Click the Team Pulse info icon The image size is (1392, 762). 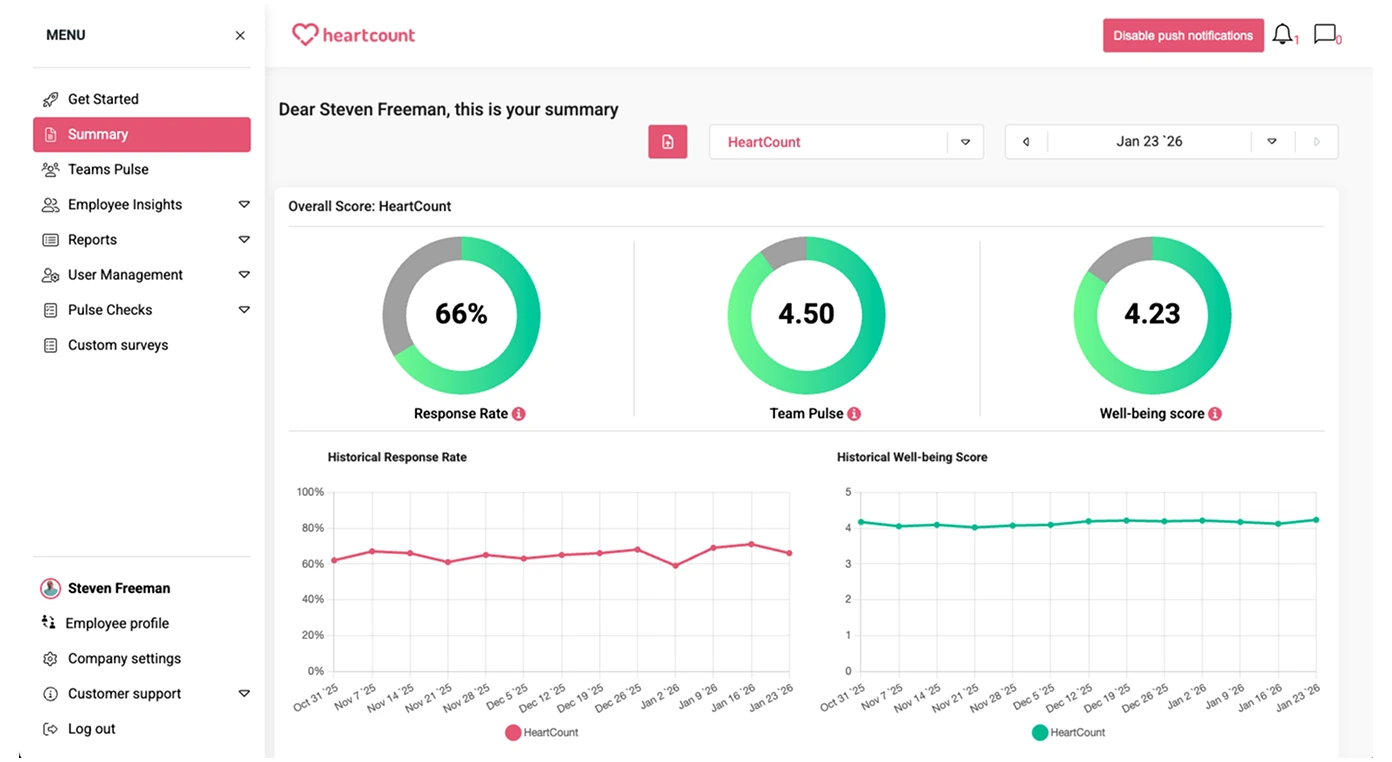[x=854, y=414]
